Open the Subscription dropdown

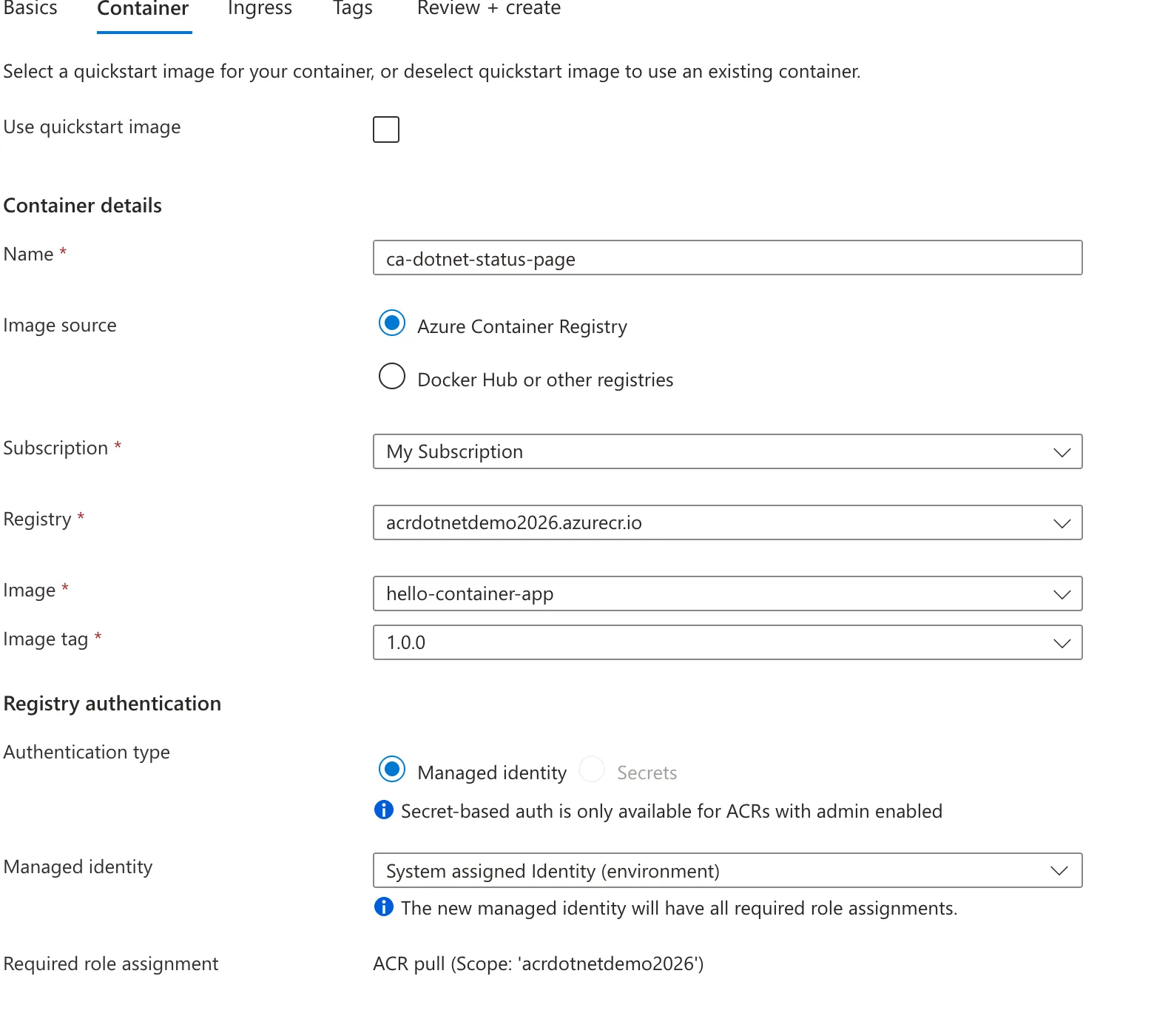(727, 451)
